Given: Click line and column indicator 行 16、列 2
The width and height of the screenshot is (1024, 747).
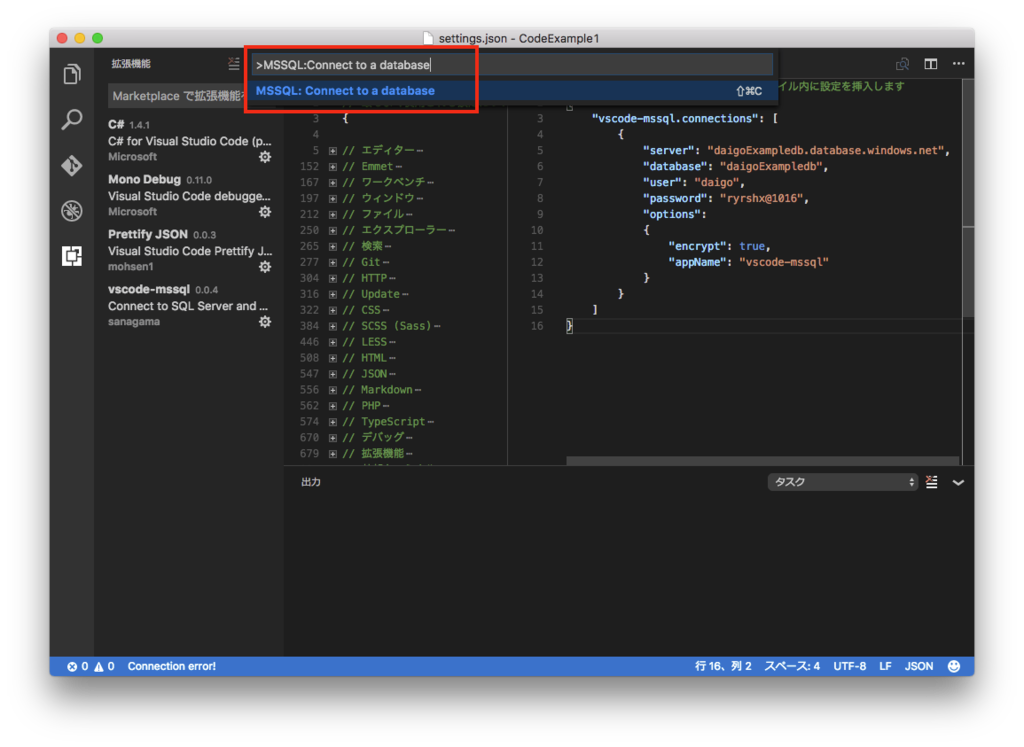Looking at the screenshot, I should pos(723,666).
